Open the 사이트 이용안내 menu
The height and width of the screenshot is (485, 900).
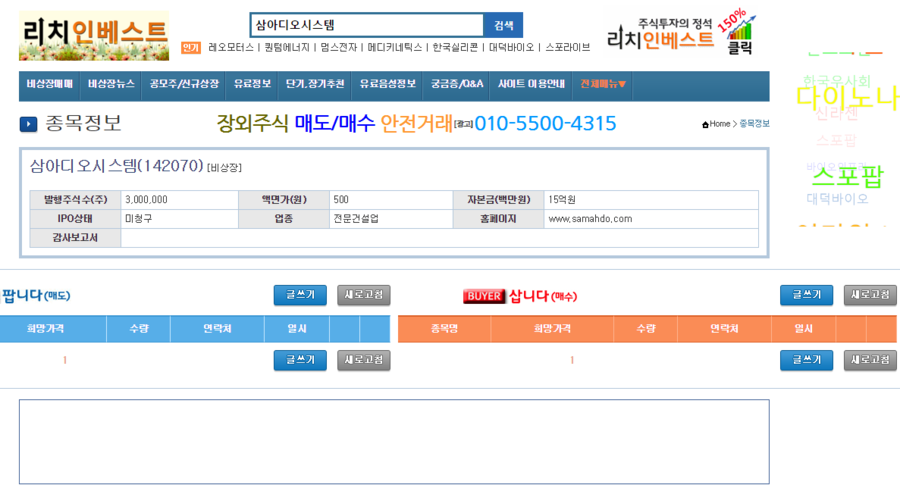[531, 84]
